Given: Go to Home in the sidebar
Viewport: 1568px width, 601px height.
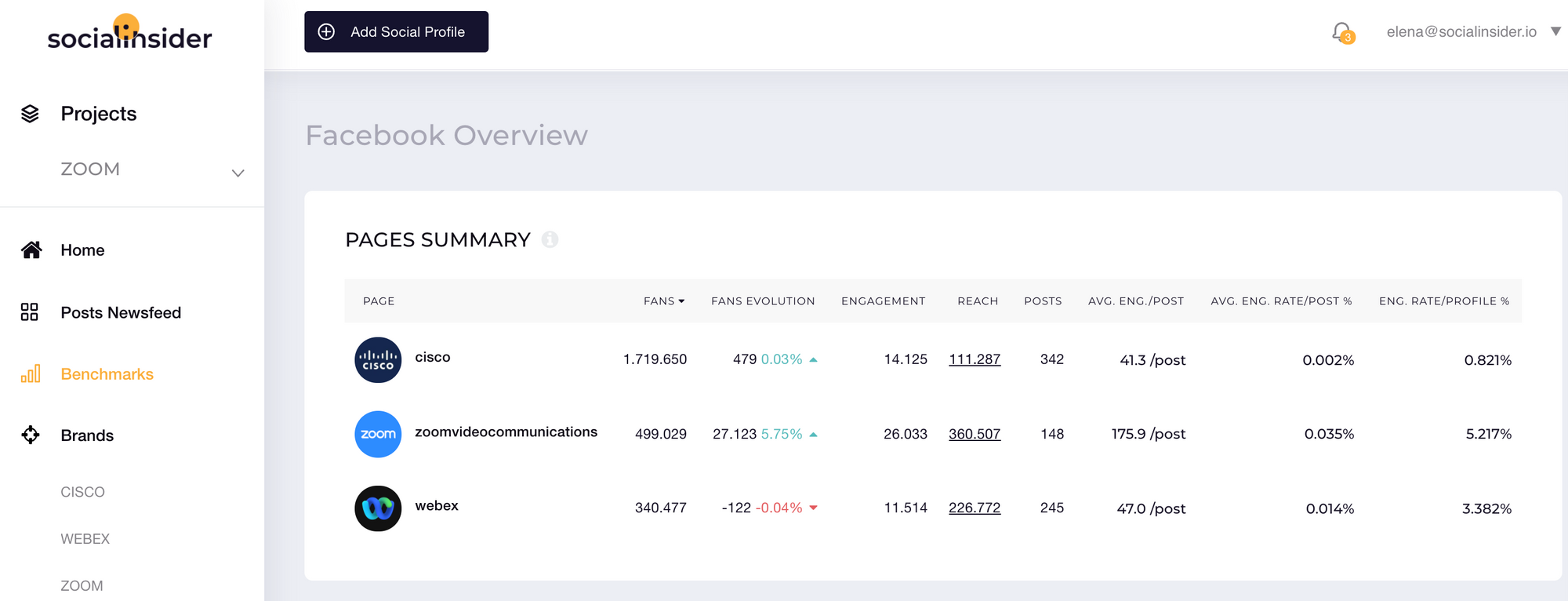Looking at the screenshot, I should 82,250.
